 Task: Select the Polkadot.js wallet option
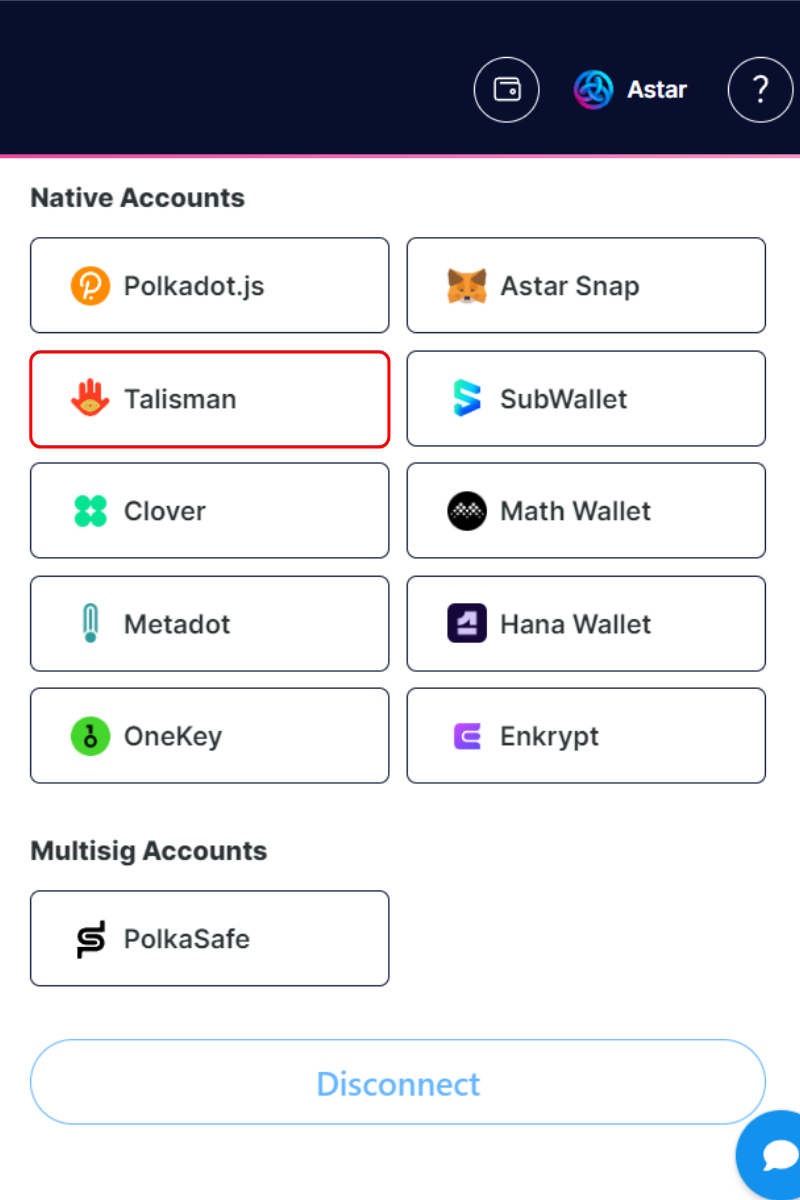[x=209, y=286]
